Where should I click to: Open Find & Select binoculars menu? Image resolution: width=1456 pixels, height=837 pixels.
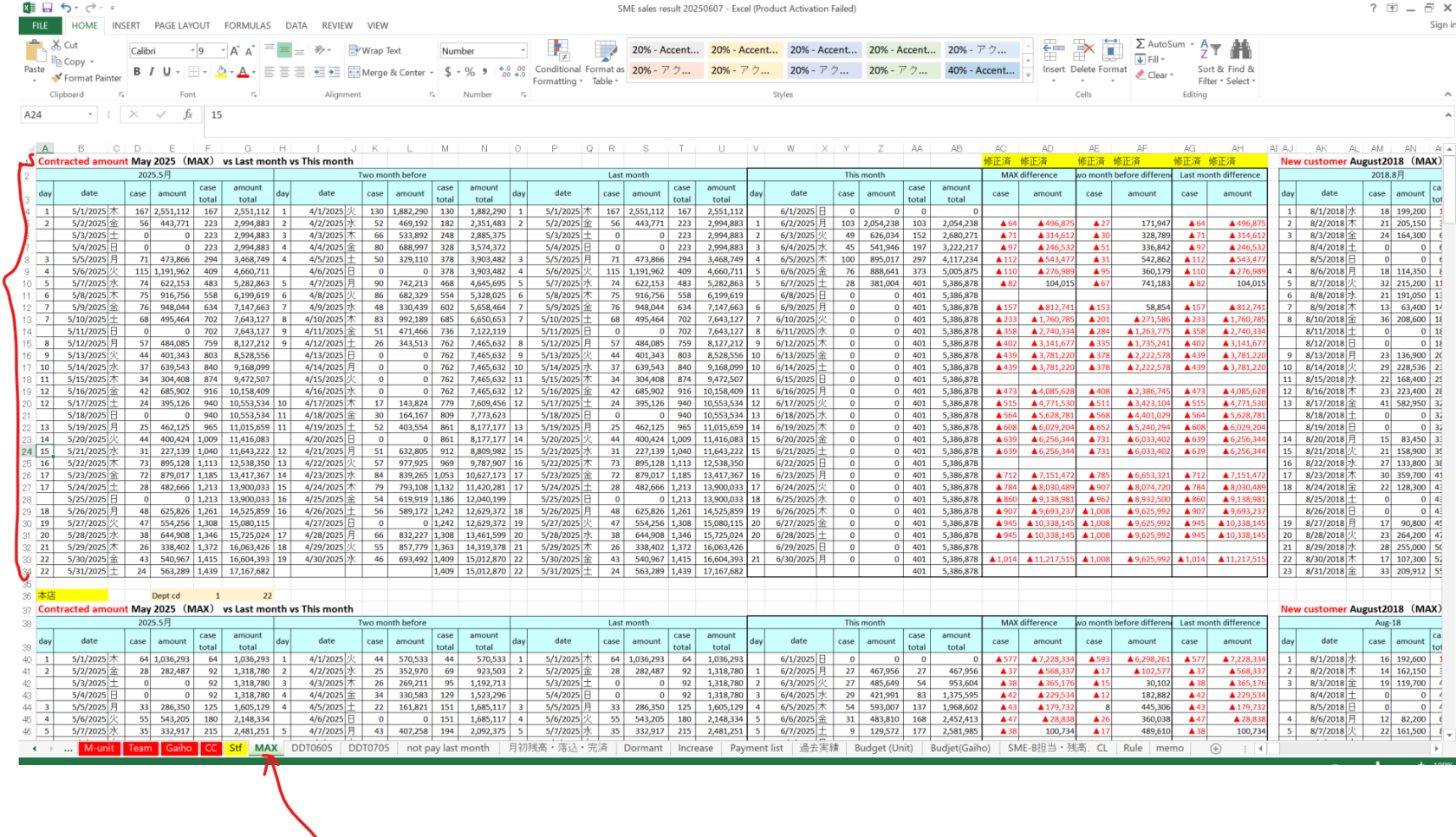(1240, 62)
